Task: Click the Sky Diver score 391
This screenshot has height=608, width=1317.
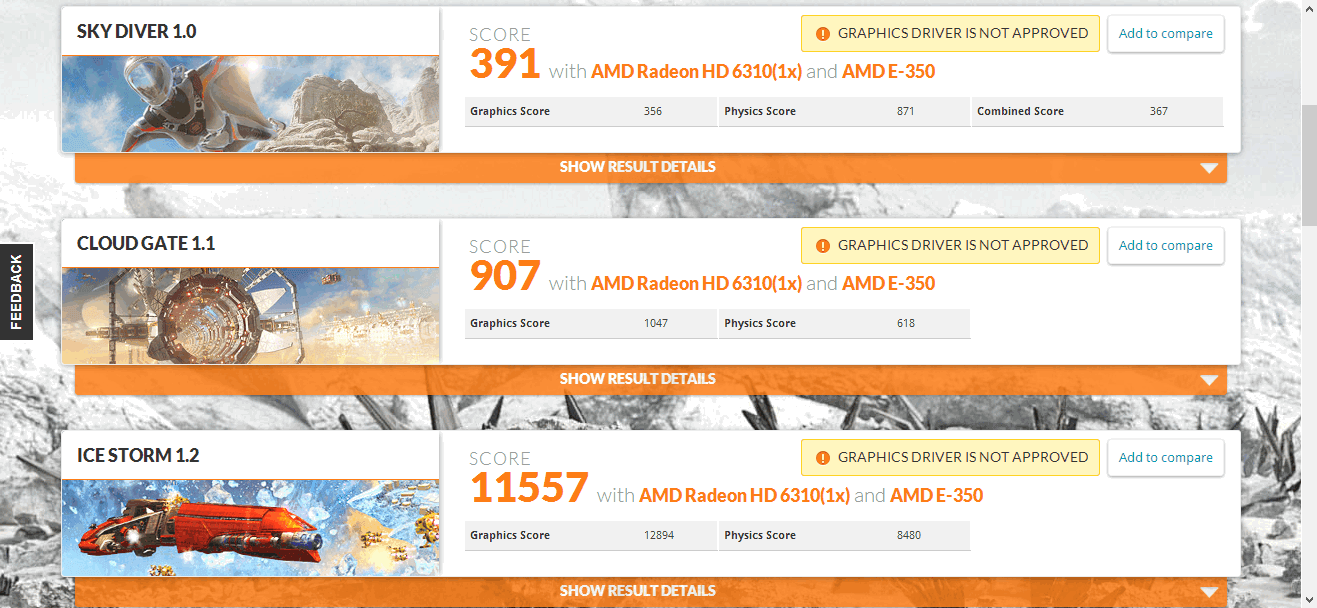Action: (505, 65)
